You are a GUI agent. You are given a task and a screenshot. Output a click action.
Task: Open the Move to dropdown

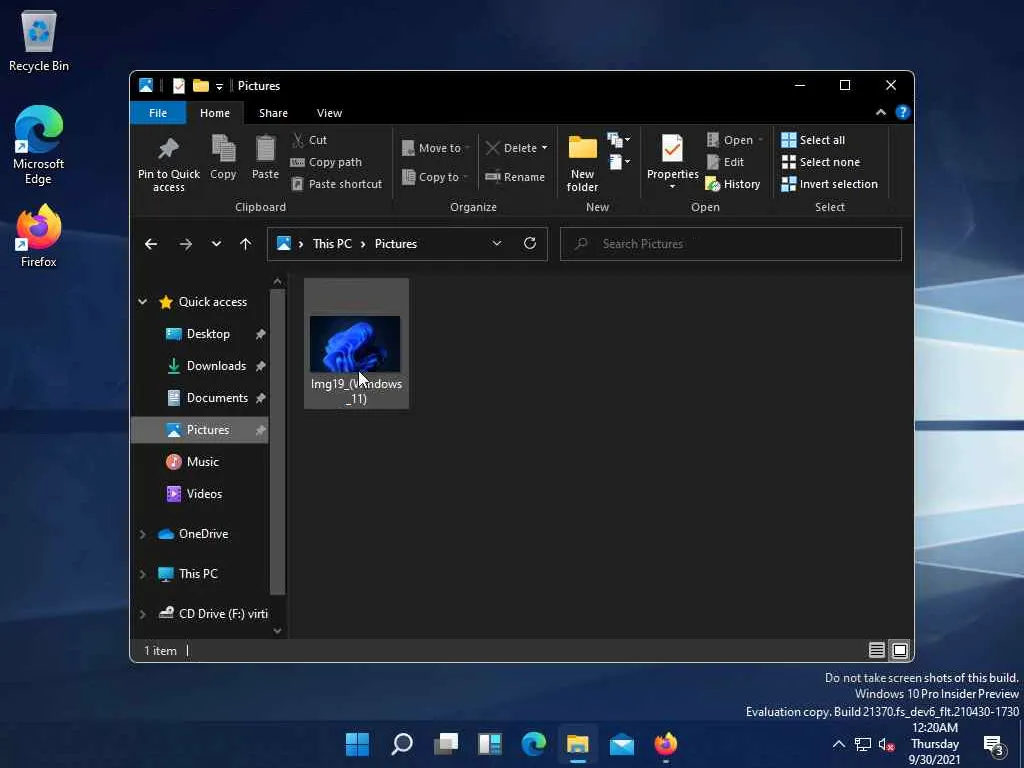tap(435, 148)
